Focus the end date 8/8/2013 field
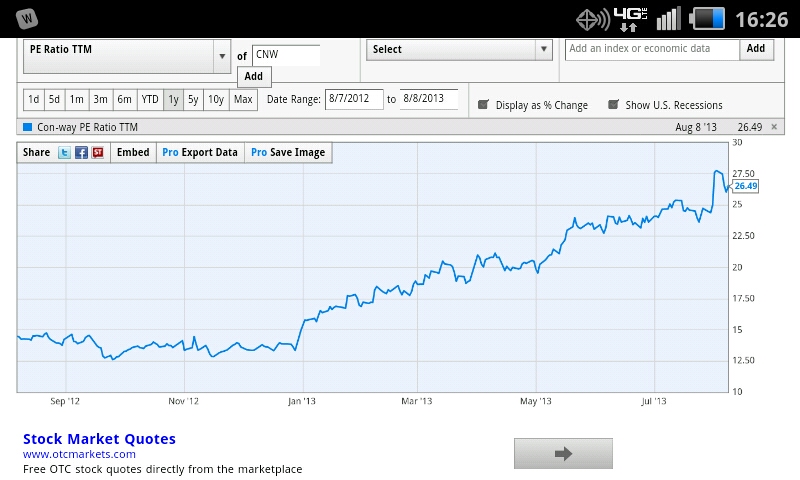The width and height of the screenshot is (800, 480). pos(429,99)
